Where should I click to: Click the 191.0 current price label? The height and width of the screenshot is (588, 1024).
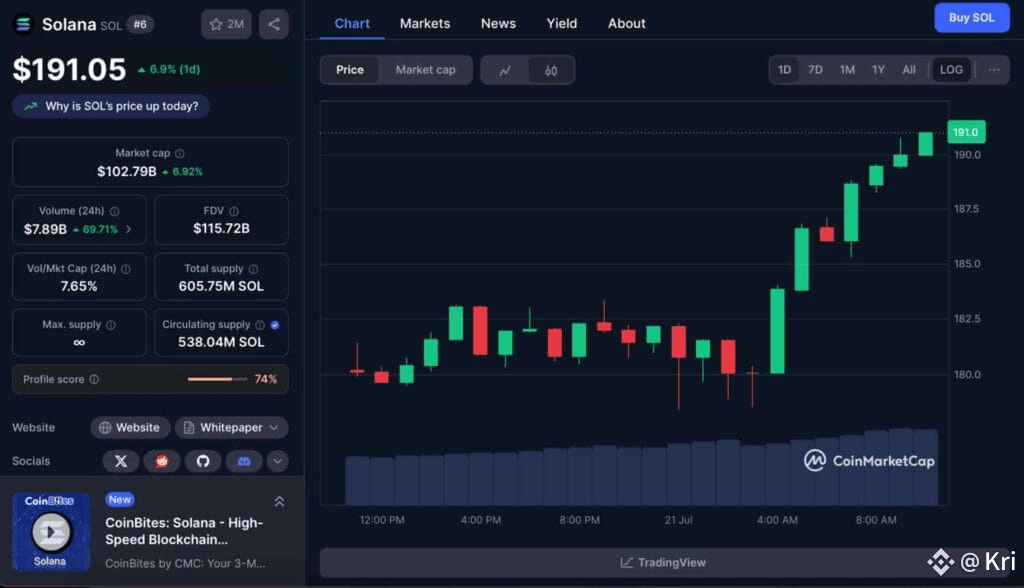point(966,132)
